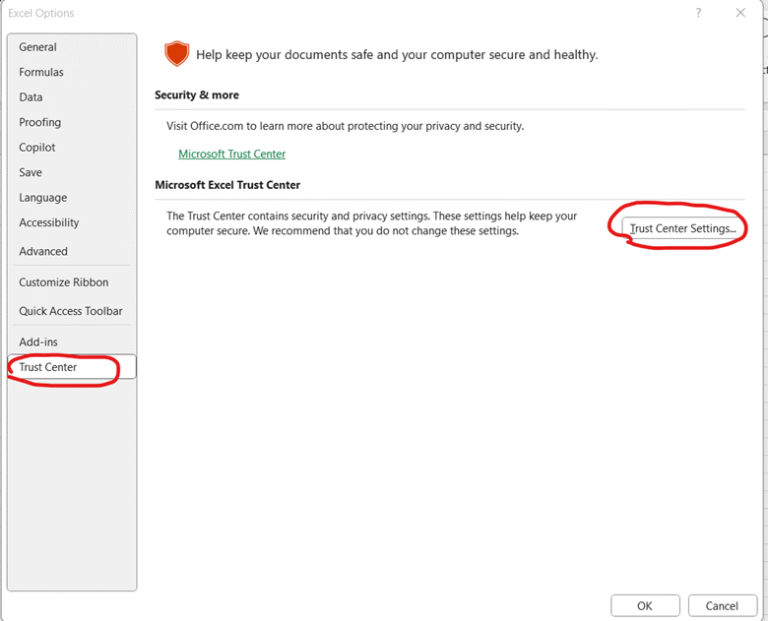This screenshot has width=768, height=621.
Task: Open the Add-ins category
Action: coord(38,342)
